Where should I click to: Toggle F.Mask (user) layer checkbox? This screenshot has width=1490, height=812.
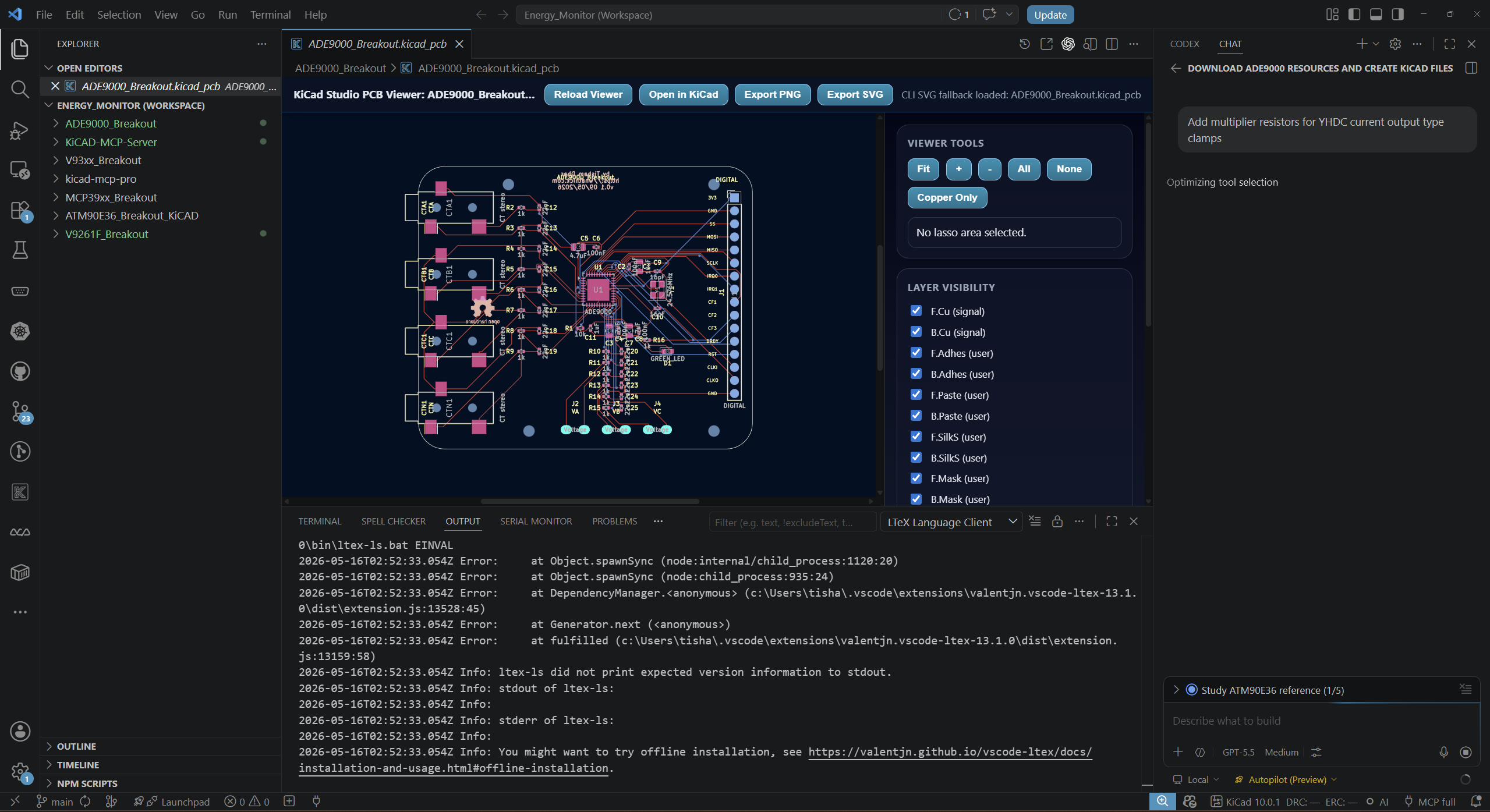click(916, 478)
